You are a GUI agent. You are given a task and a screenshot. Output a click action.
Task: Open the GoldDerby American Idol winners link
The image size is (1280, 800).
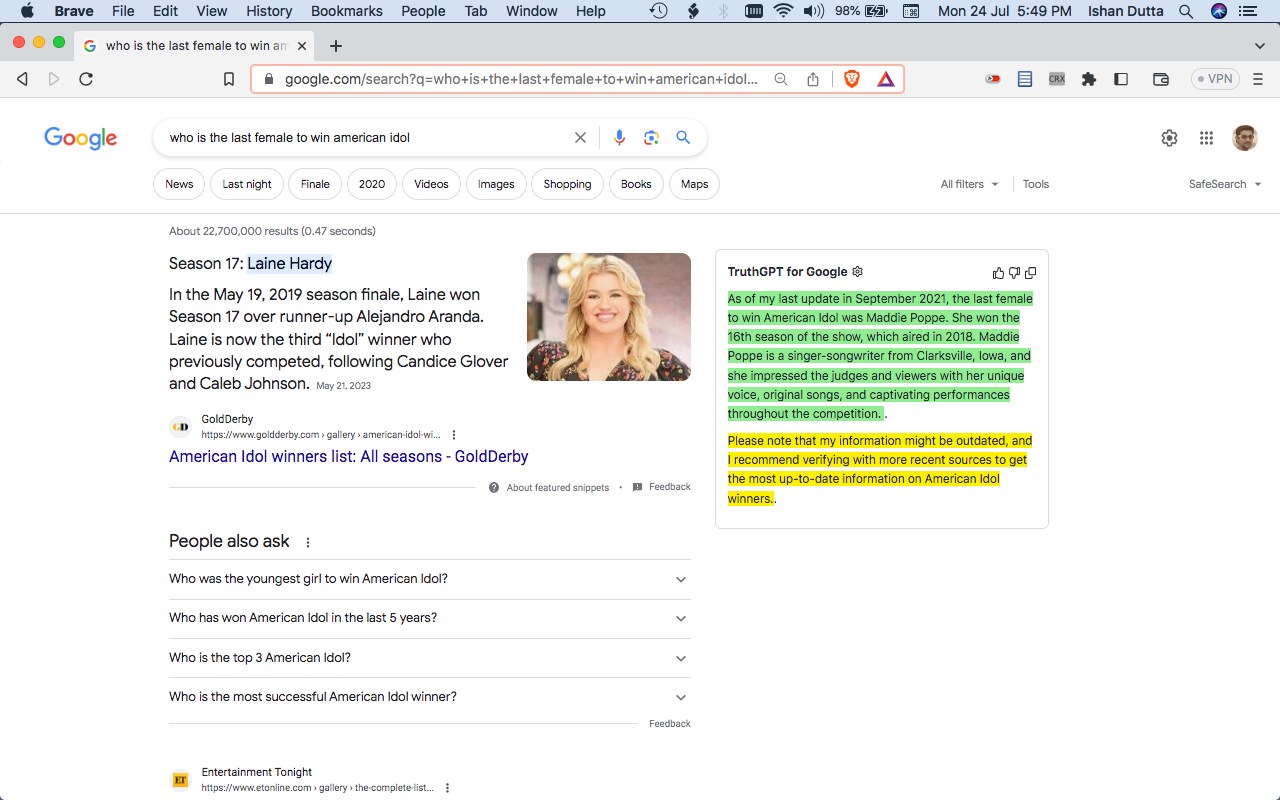pyautogui.click(x=348, y=456)
